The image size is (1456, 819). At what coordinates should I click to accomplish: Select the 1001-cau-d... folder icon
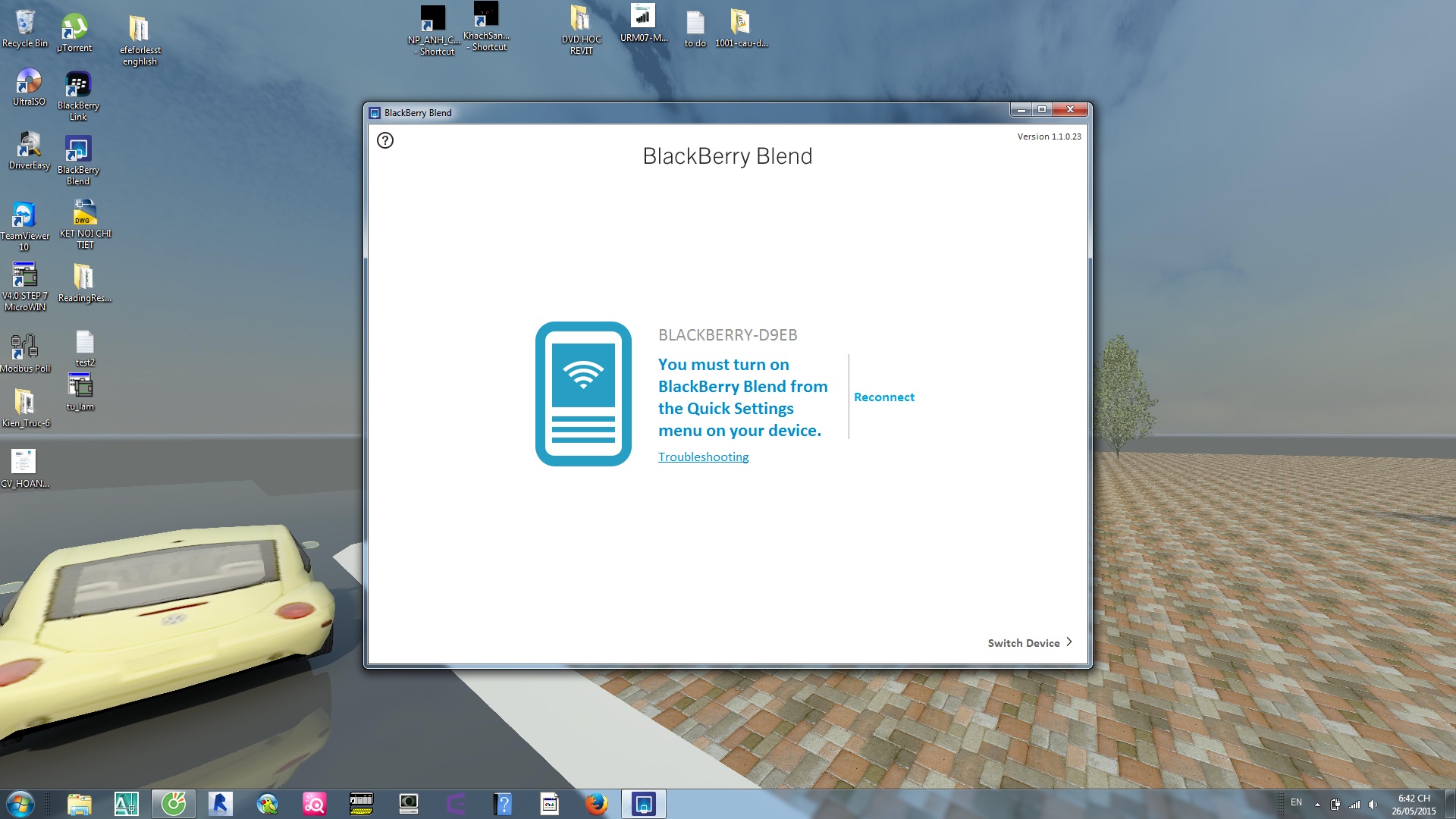coord(741,28)
